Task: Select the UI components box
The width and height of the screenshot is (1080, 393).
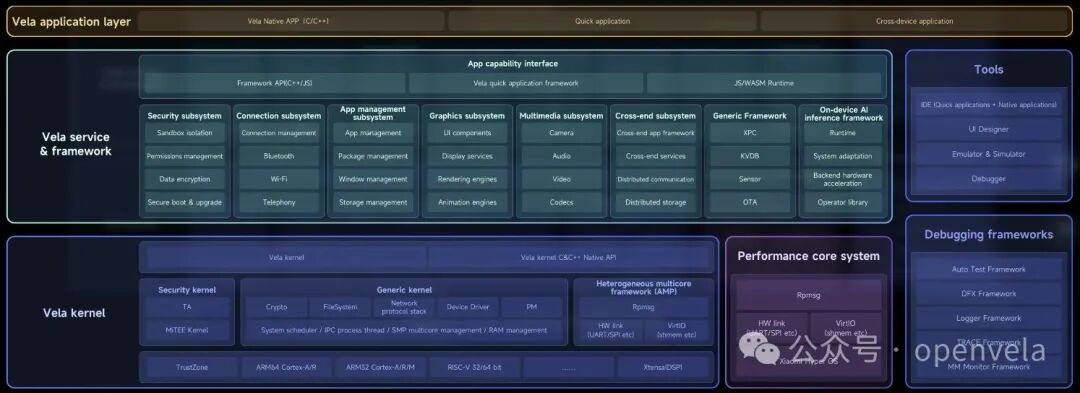Action: coord(468,133)
